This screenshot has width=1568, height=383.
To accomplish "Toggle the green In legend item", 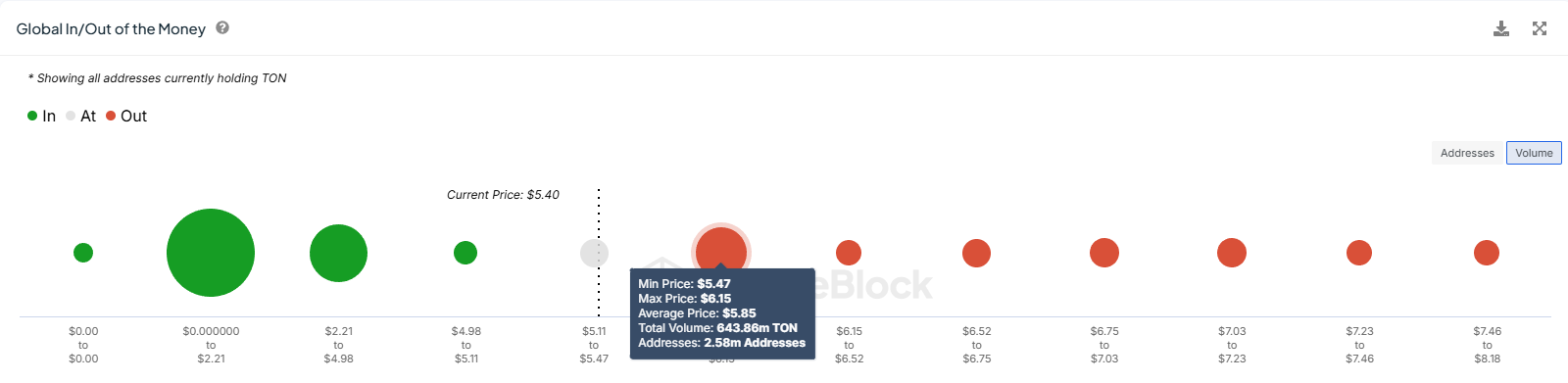I will click(41, 116).
